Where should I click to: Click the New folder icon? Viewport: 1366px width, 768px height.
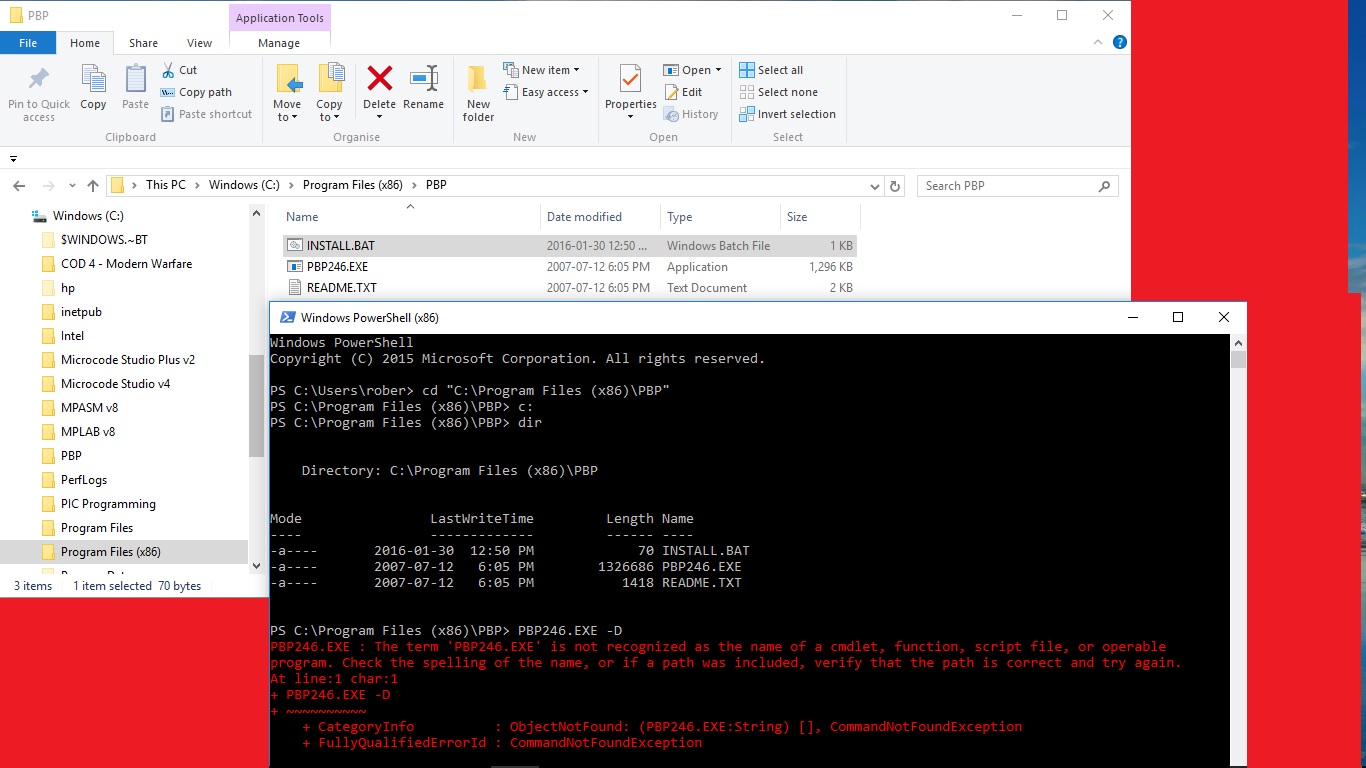478,80
